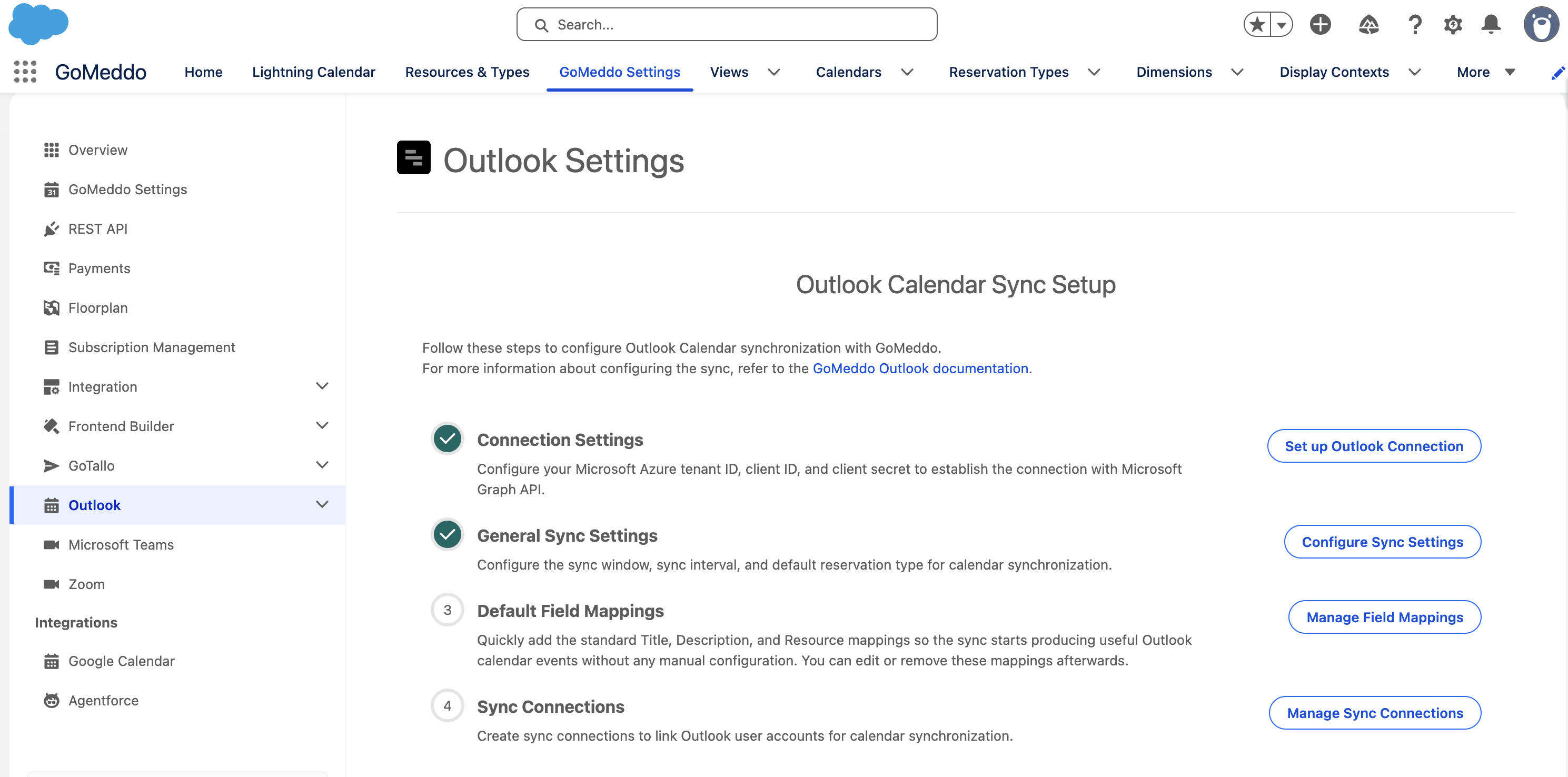Open the Lightning Calendar tab

click(x=313, y=73)
